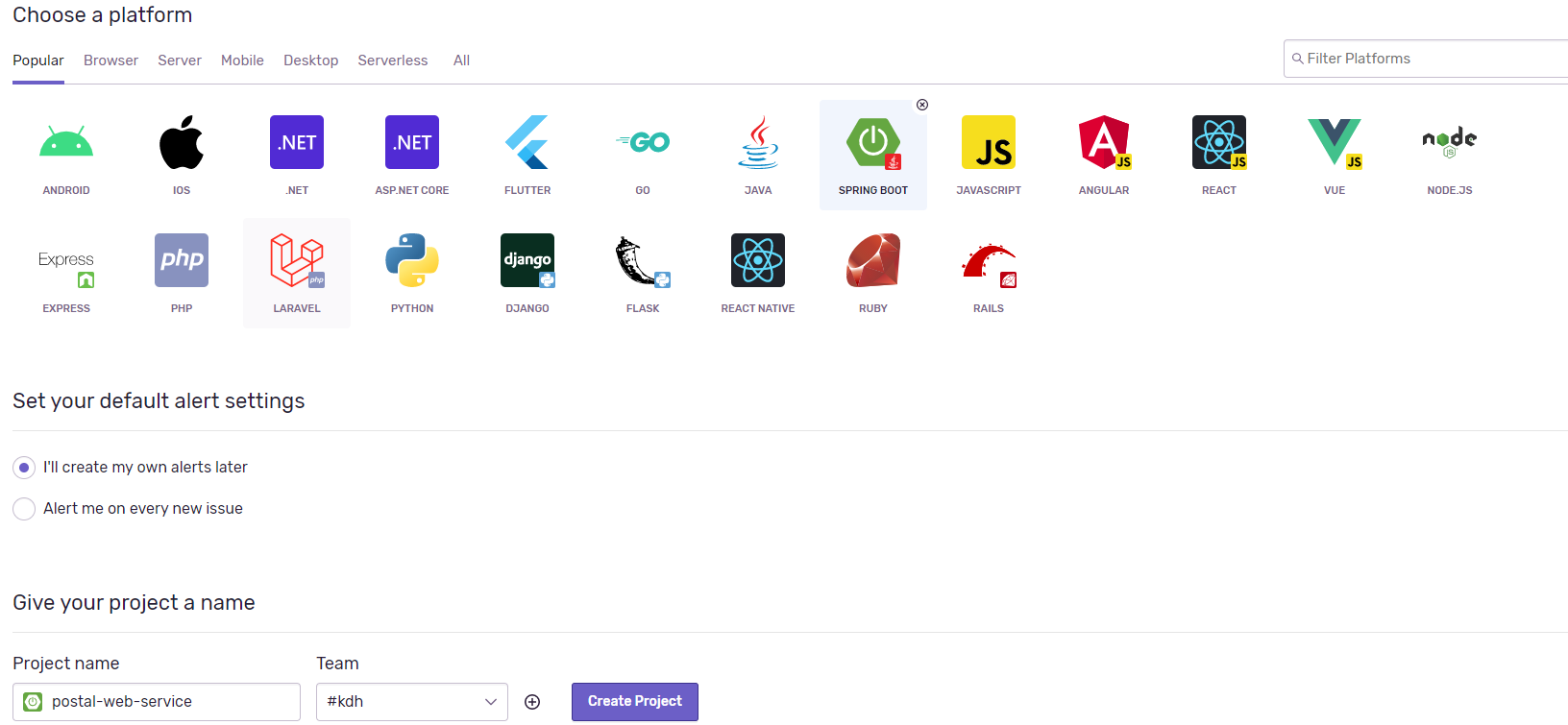The width and height of the screenshot is (1568, 725).
Task: Choose the Python platform icon
Action: [x=412, y=260]
